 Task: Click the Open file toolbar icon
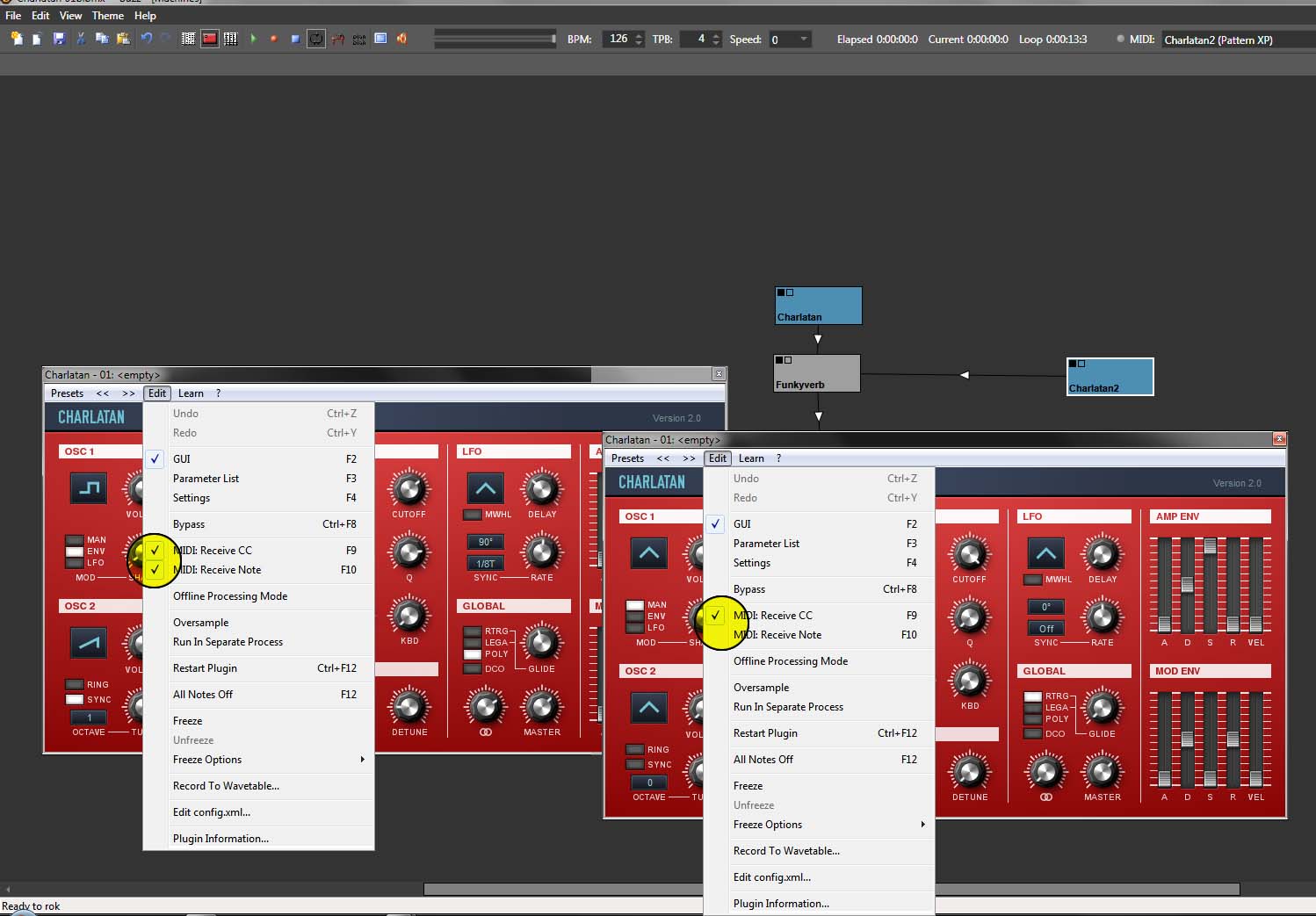coord(37,39)
